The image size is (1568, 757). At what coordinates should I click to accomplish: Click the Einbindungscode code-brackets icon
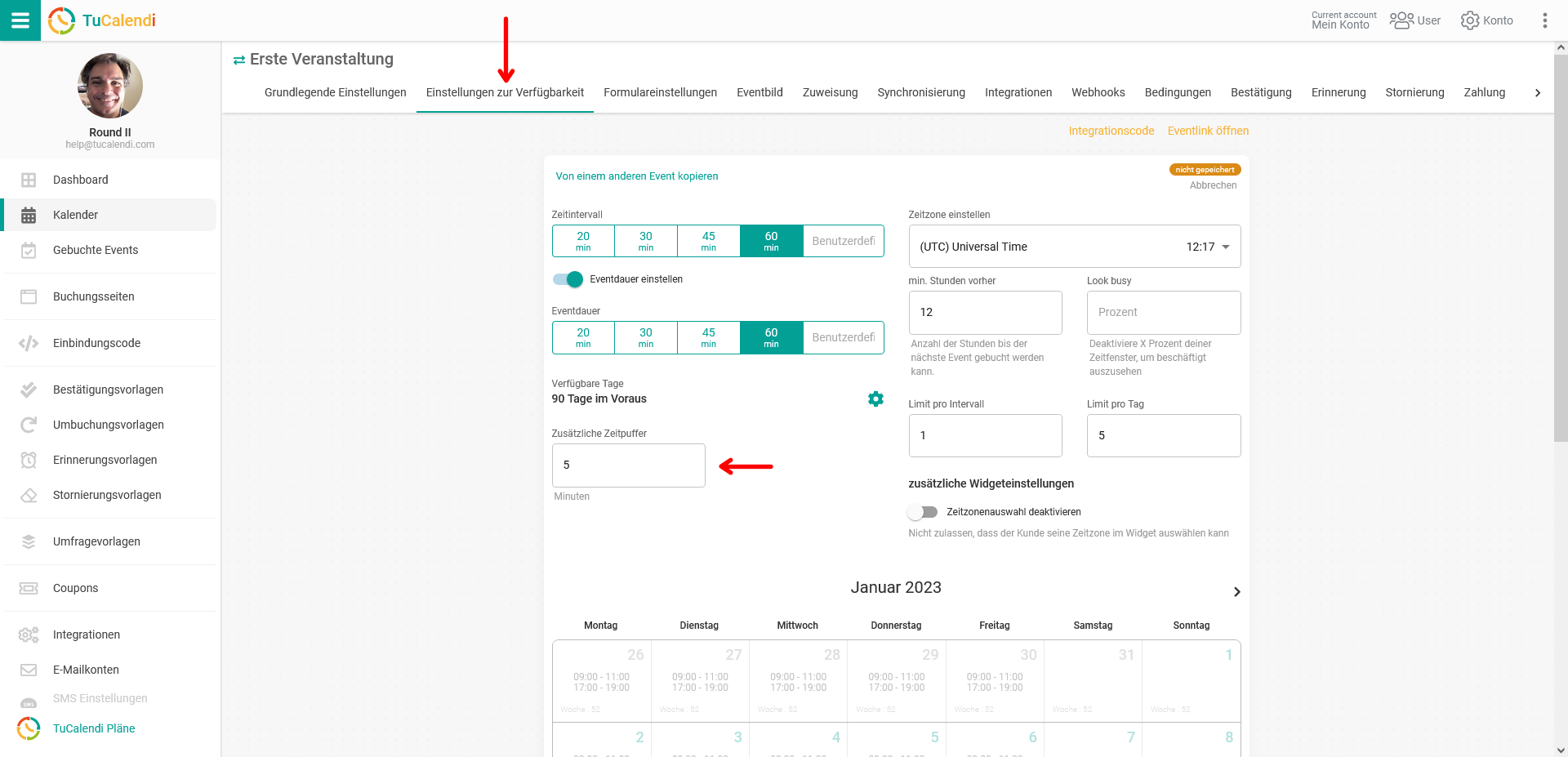click(29, 343)
